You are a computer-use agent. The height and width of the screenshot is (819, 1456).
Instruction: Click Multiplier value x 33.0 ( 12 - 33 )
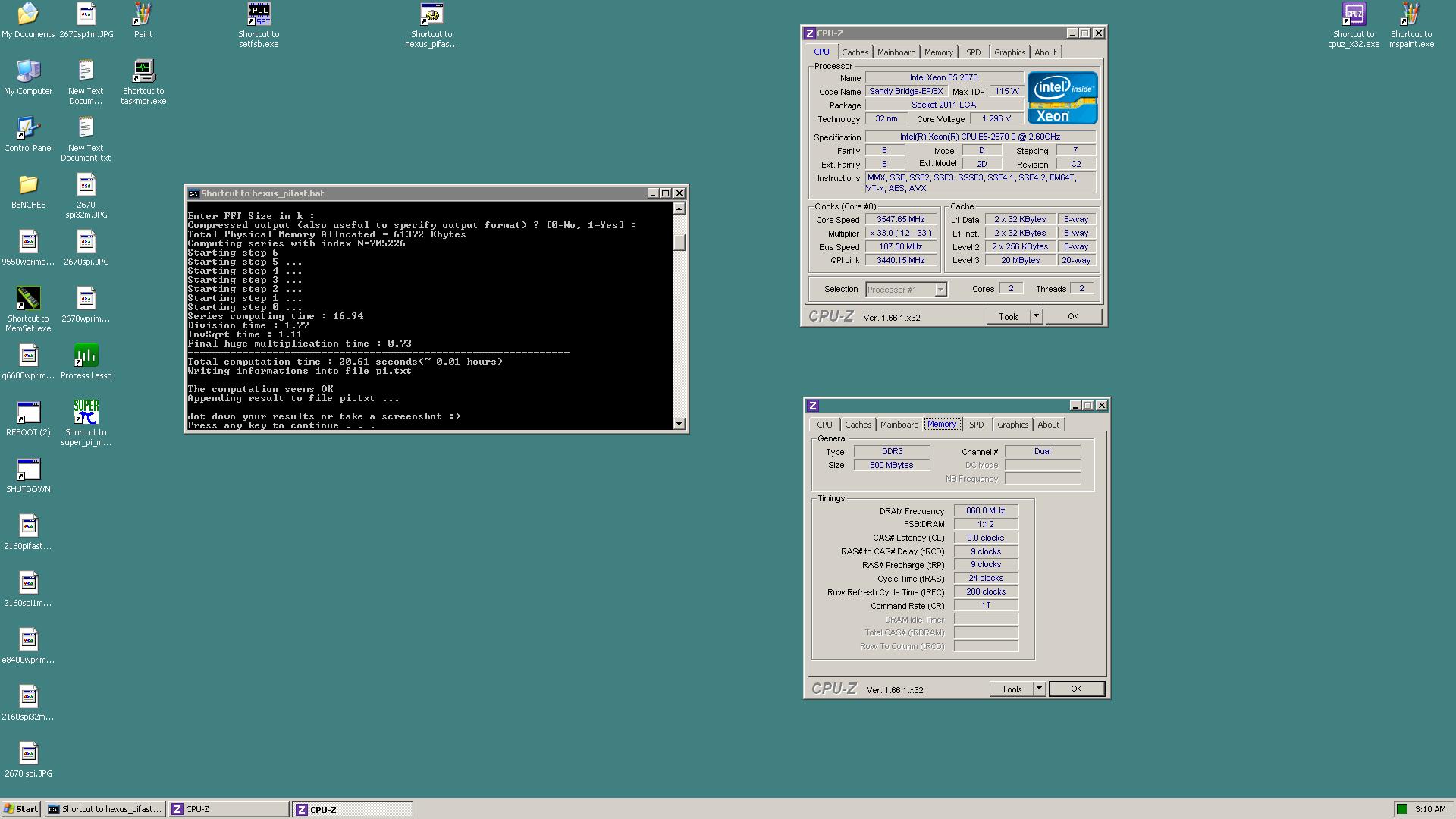901,233
